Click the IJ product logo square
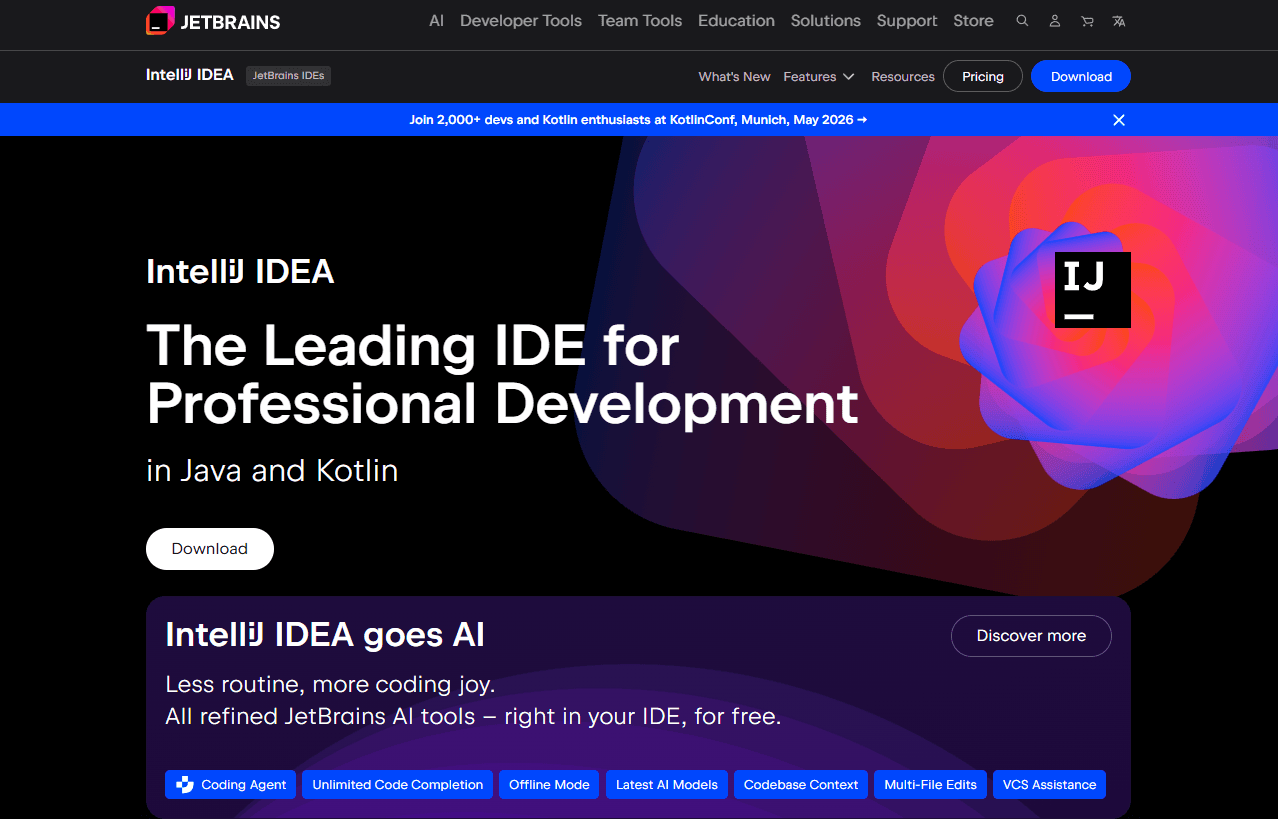 pos(1093,290)
